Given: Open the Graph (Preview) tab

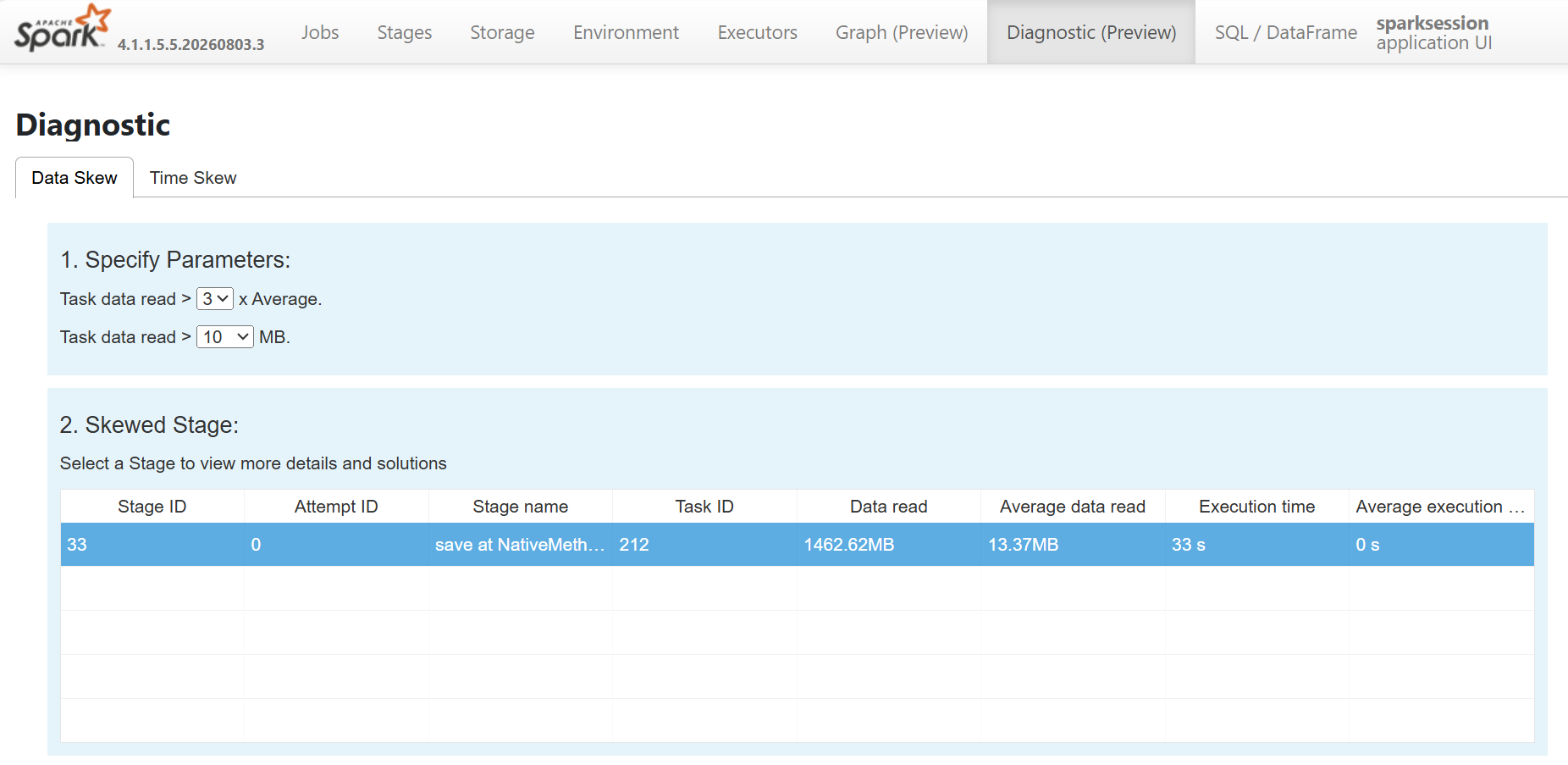Looking at the screenshot, I should (902, 32).
